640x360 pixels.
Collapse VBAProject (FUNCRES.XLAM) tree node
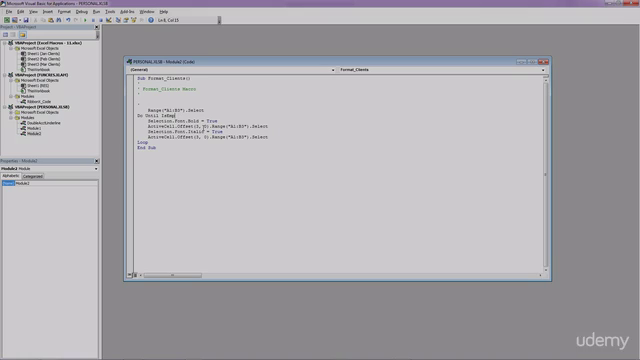click(5, 75)
